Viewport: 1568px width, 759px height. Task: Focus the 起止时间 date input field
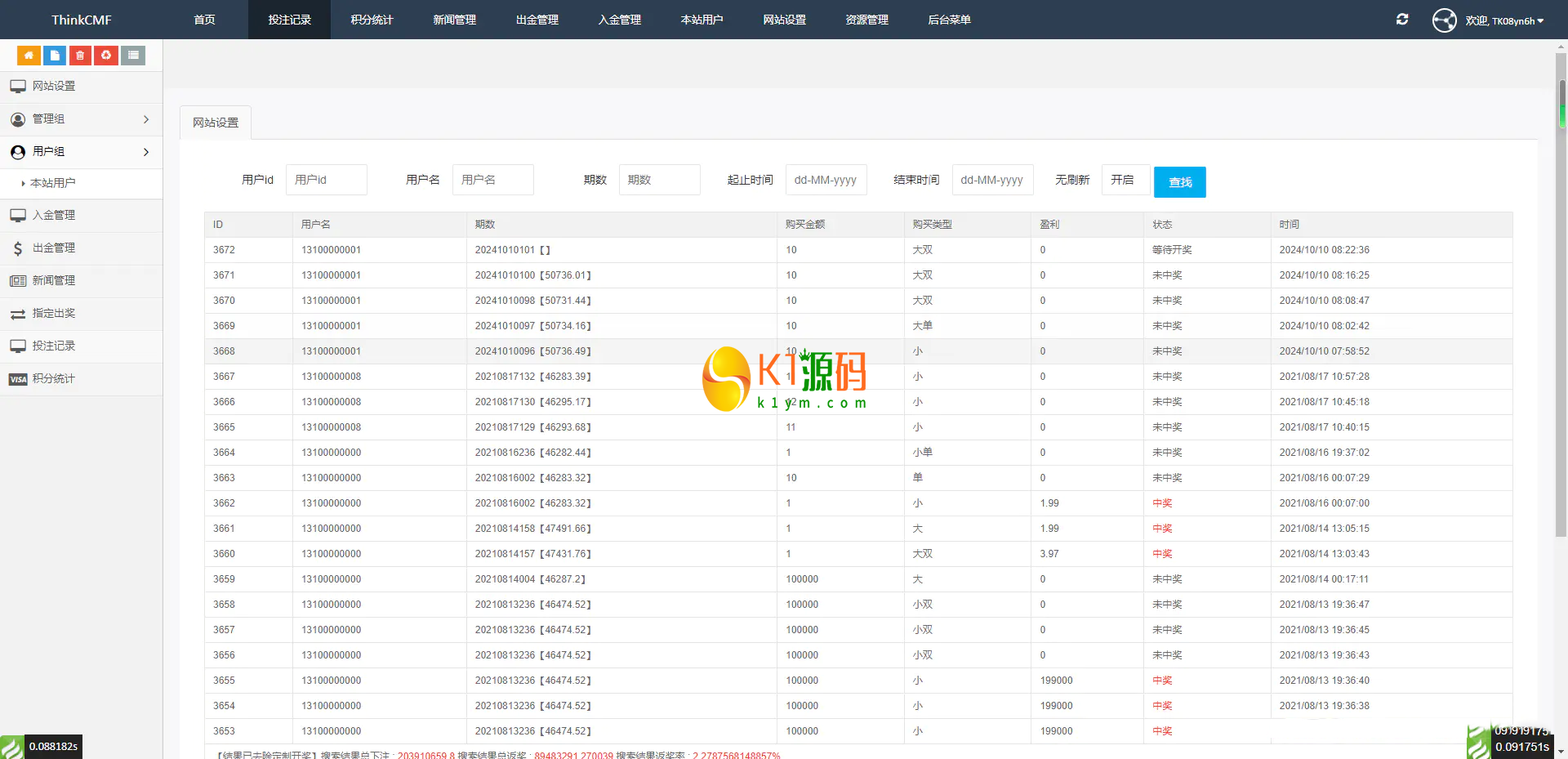[826, 180]
